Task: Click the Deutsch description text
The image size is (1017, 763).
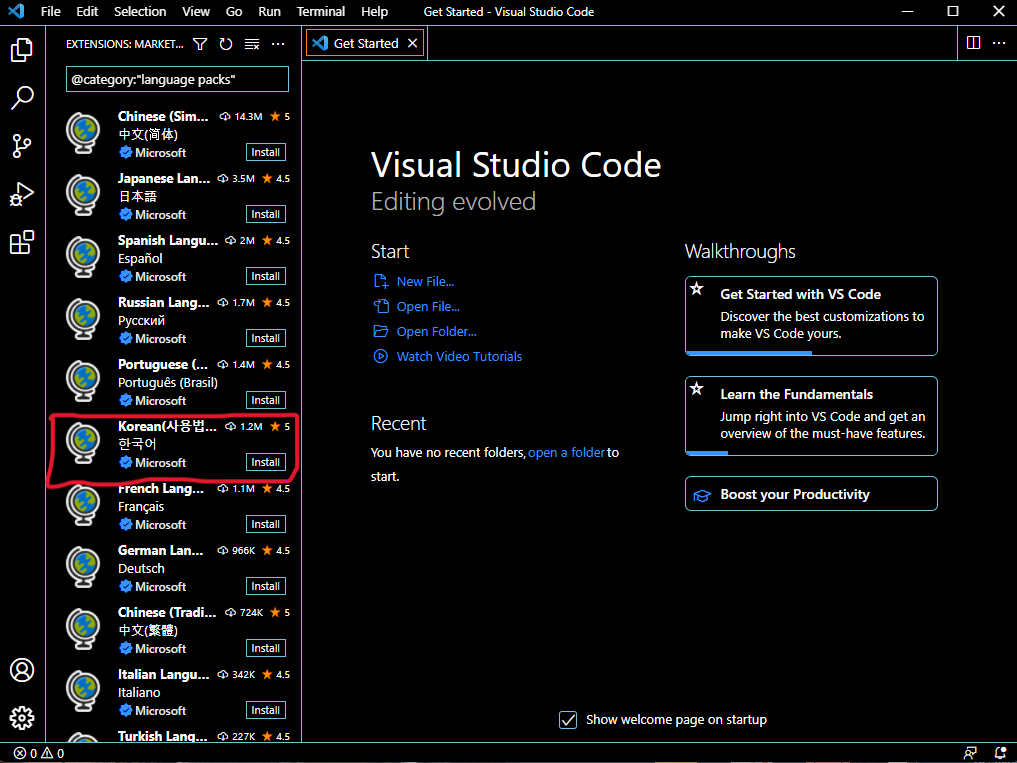Action: pyautogui.click(x=141, y=568)
